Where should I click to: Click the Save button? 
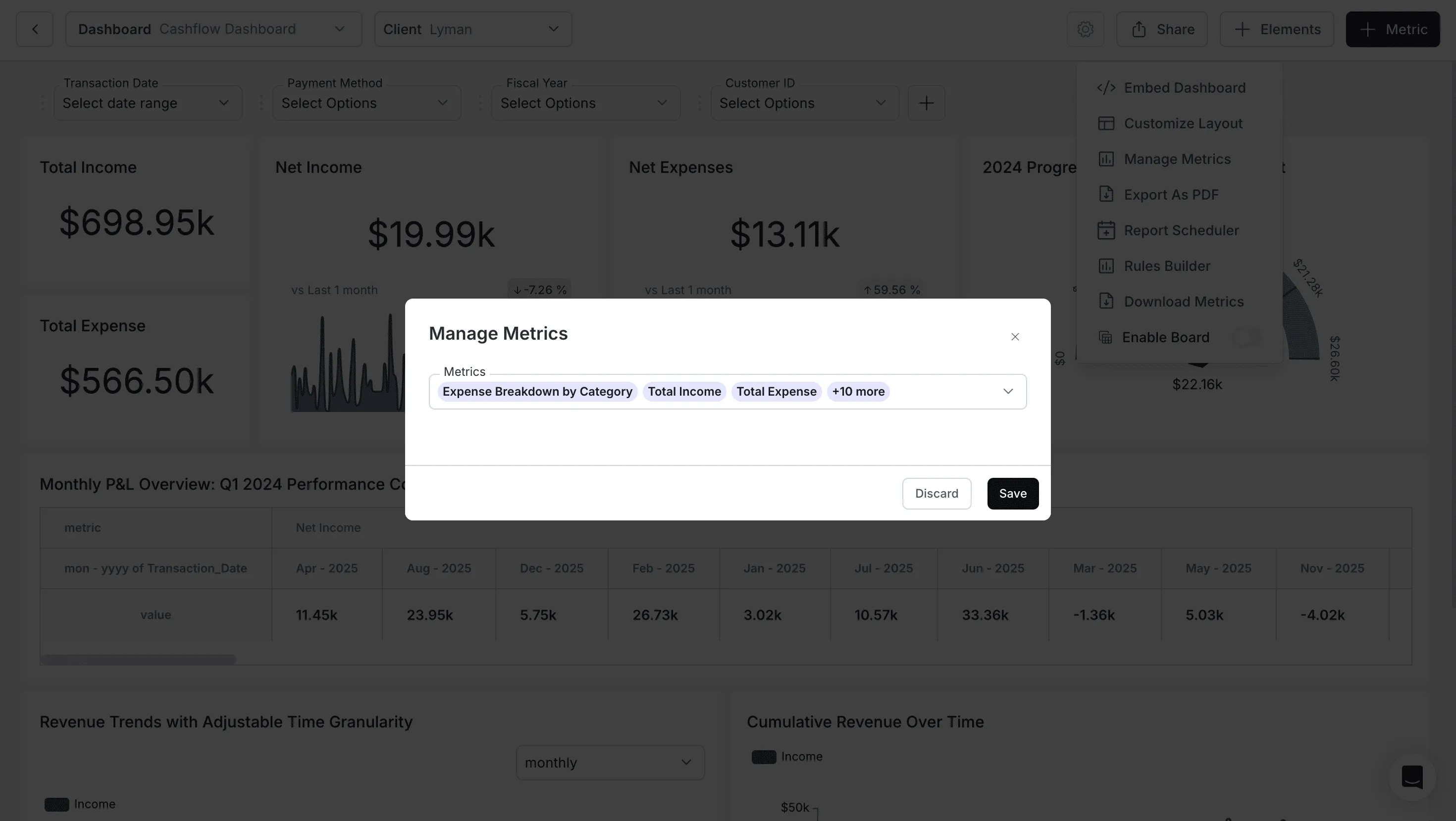pyautogui.click(x=1013, y=493)
